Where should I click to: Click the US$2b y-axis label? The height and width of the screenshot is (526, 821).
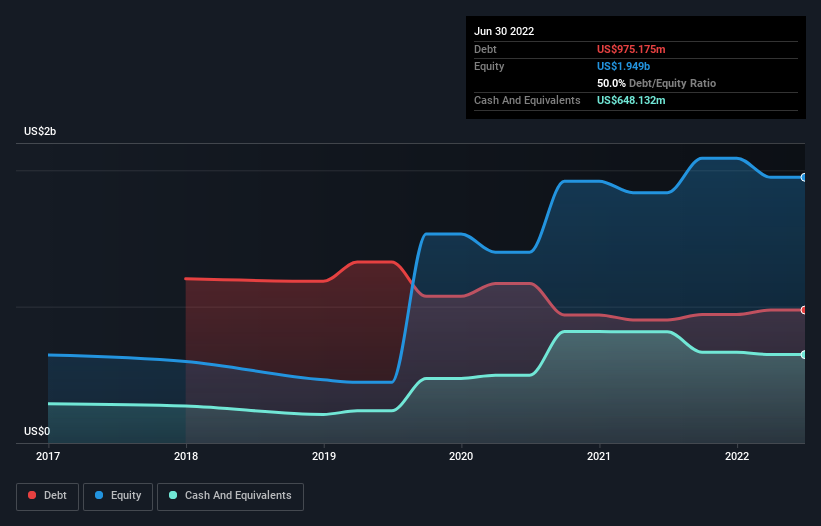(40, 131)
